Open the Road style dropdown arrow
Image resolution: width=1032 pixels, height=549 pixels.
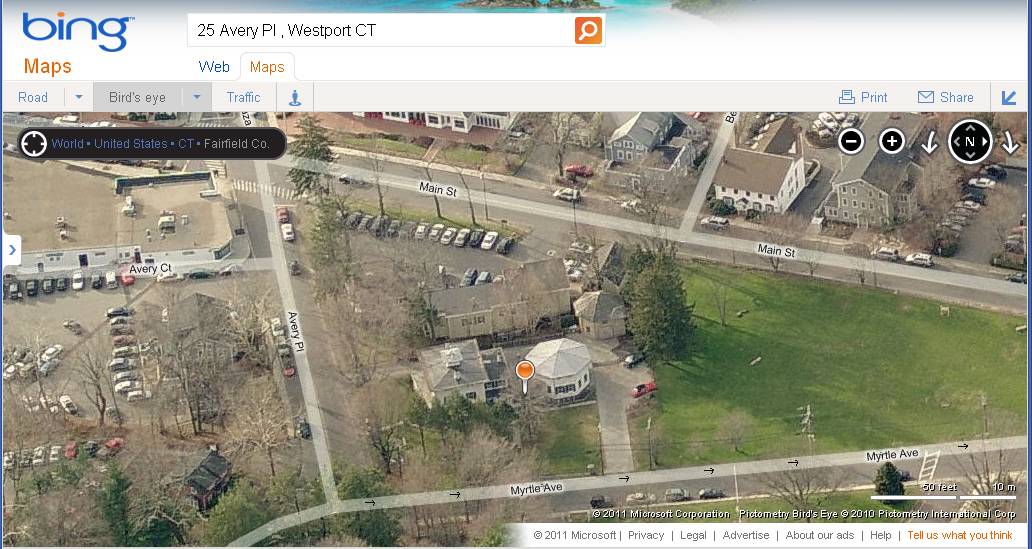pos(78,97)
